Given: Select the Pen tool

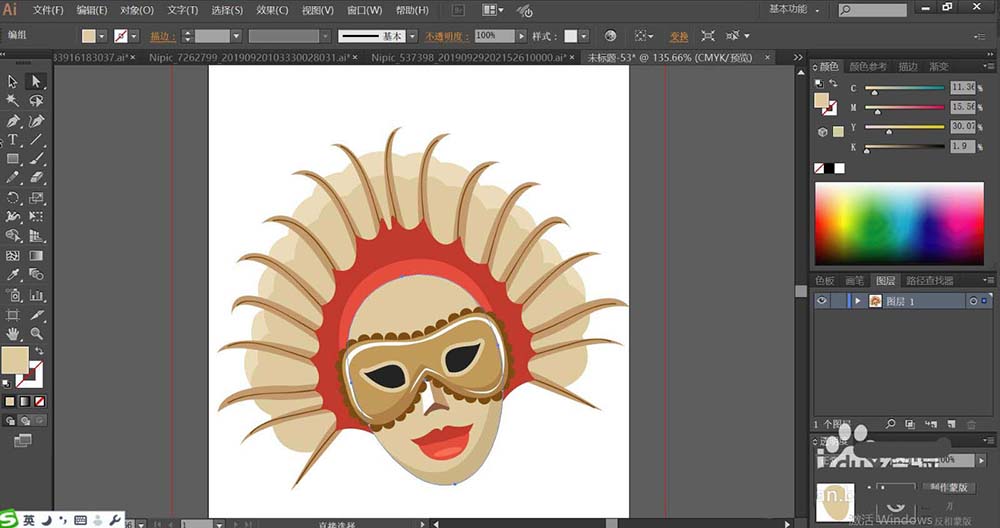Looking at the screenshot, I should (x=13, y=121).
